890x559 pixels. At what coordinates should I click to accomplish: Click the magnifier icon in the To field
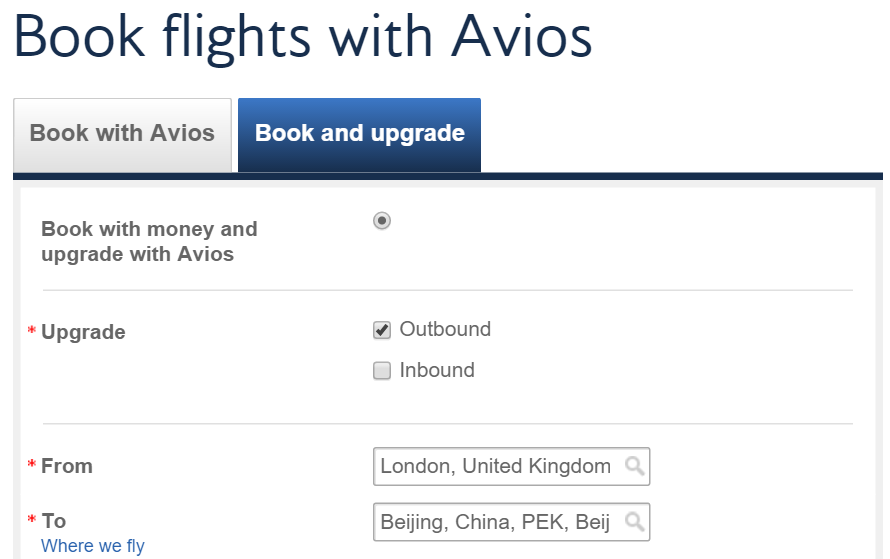635,522
